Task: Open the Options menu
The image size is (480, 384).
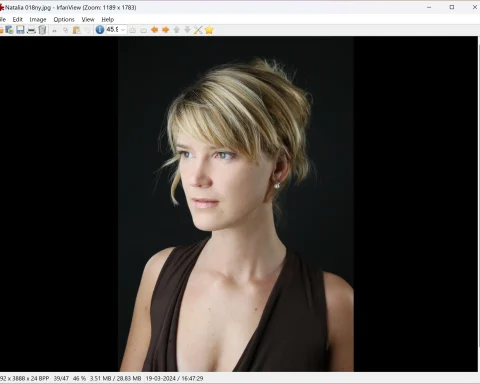Action: [x=64, y=19]
